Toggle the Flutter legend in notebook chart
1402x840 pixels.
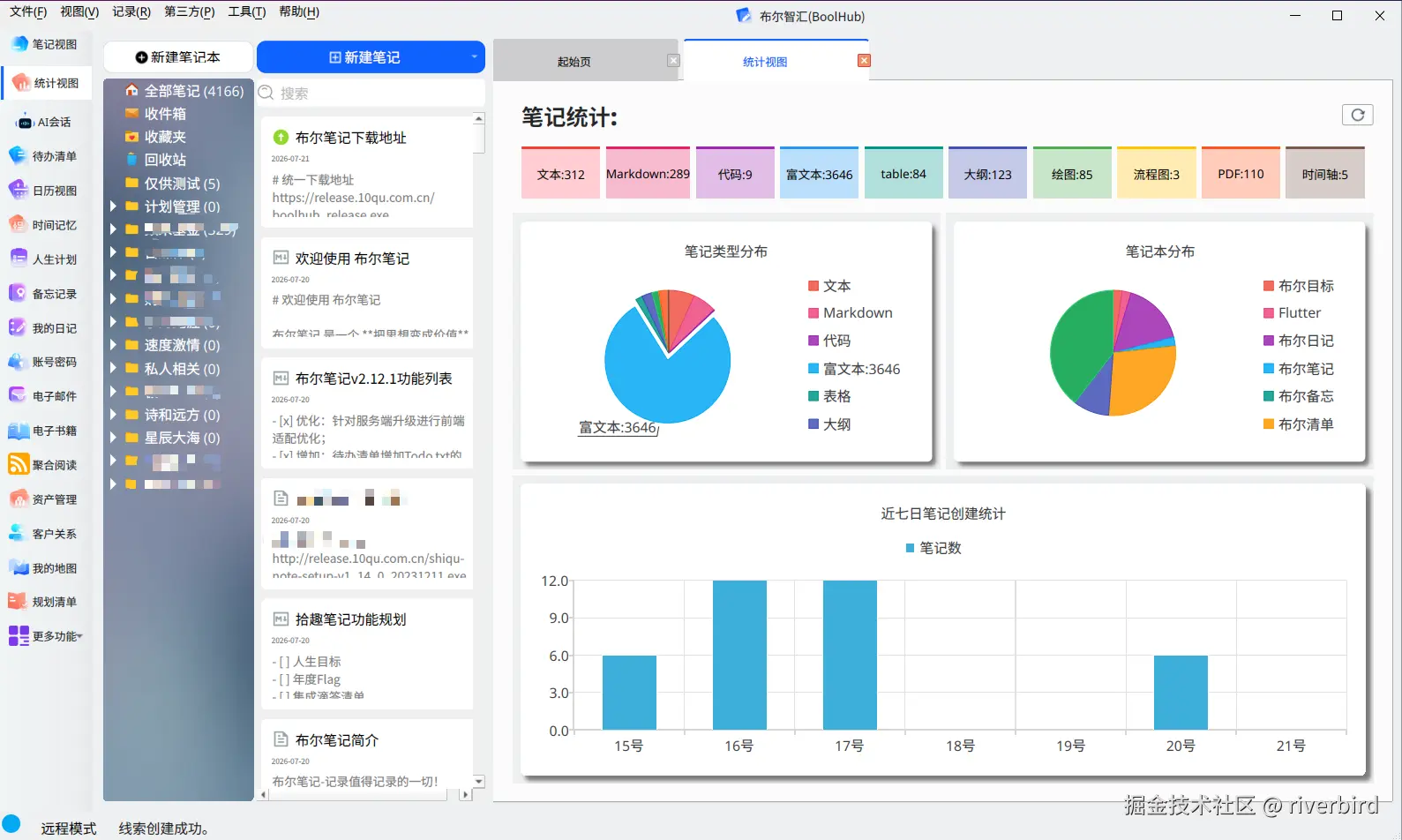click(x=1292, y=312)
